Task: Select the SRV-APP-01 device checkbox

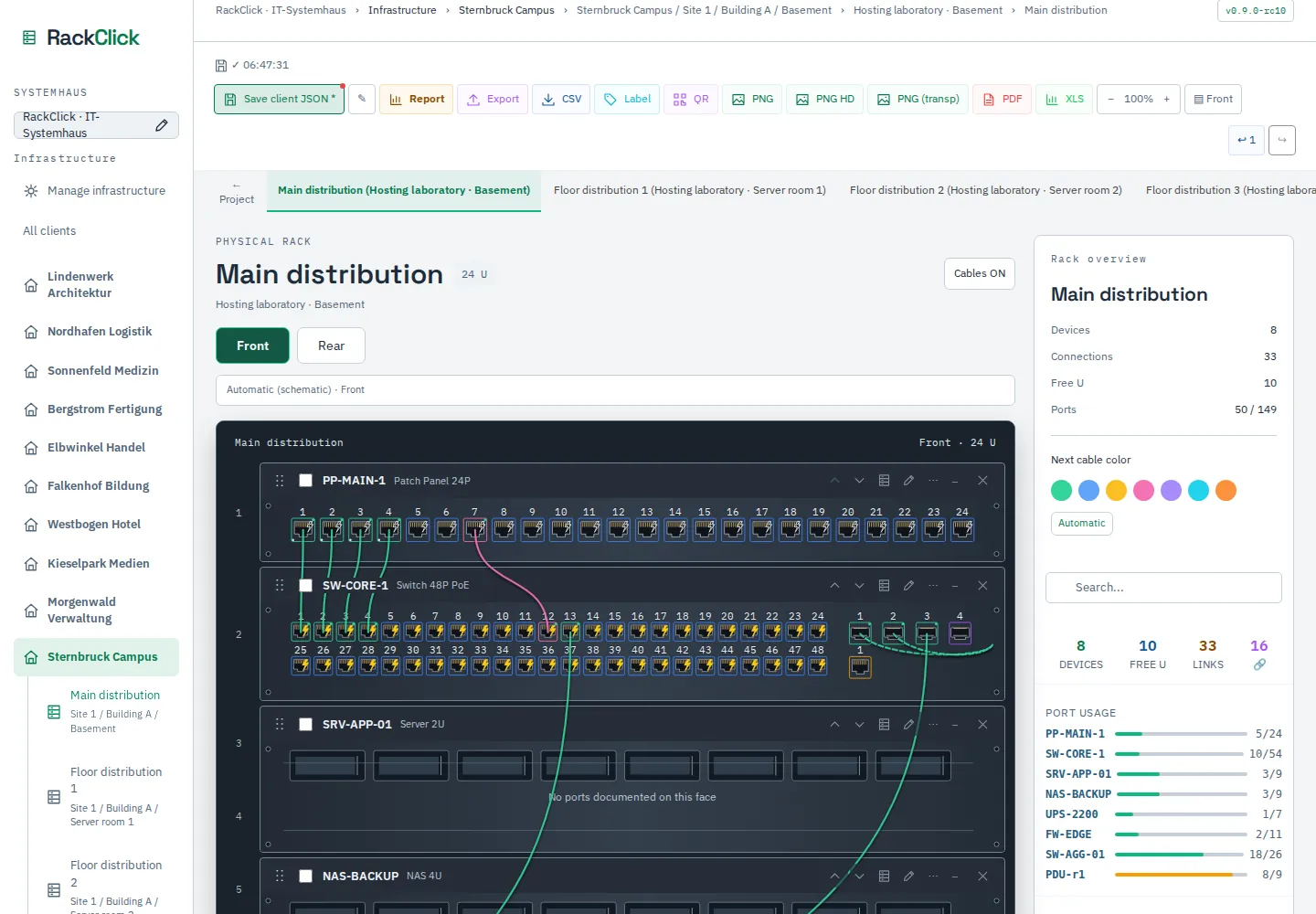Action: (306, 725)
